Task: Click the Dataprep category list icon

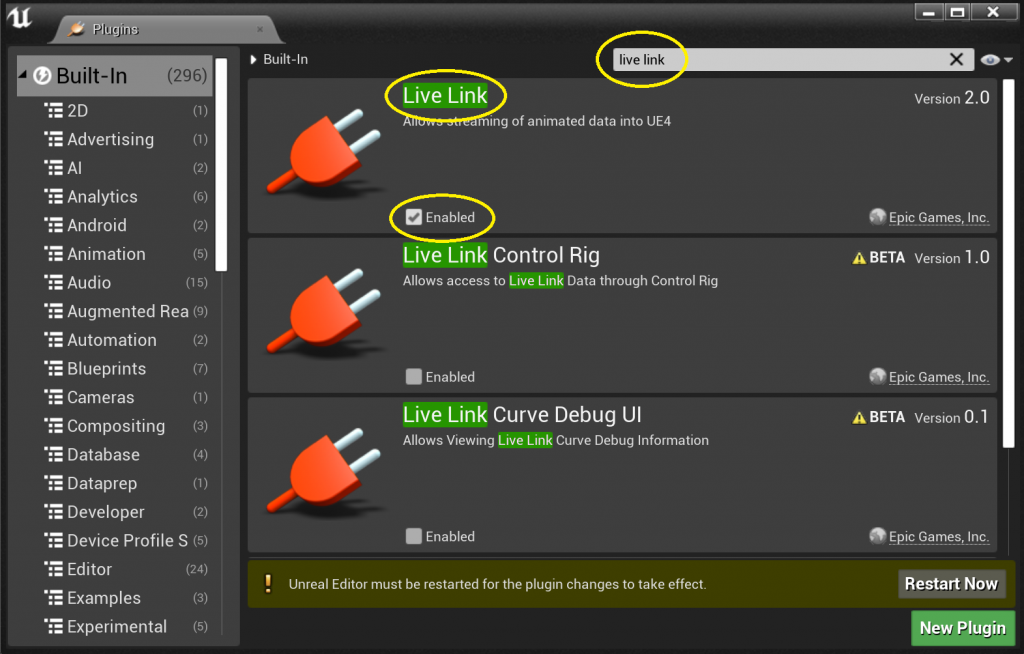Action: (x=54, y=483)
